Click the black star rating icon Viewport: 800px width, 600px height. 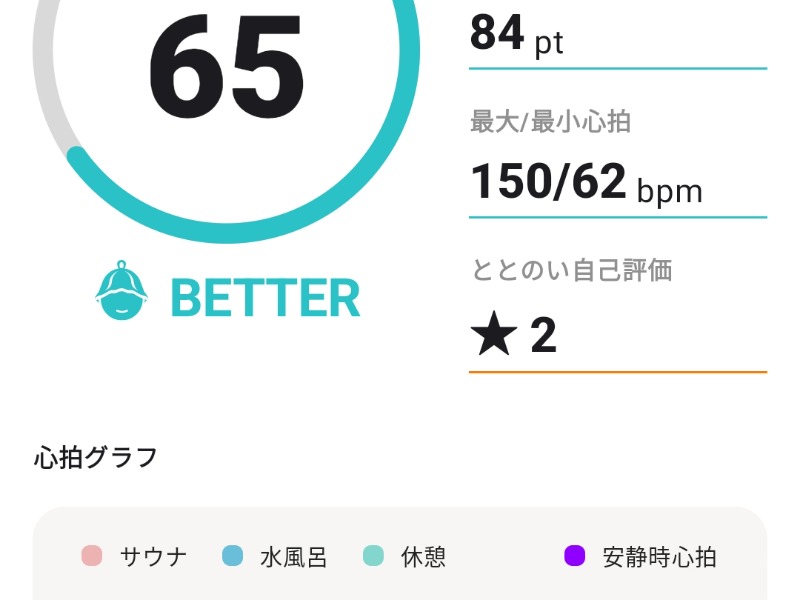(x=493, y=333)
